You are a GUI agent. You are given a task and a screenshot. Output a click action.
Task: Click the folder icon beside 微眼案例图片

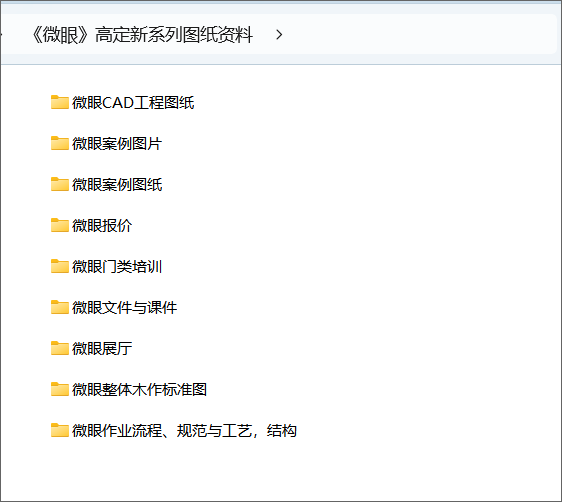[59, 143]
